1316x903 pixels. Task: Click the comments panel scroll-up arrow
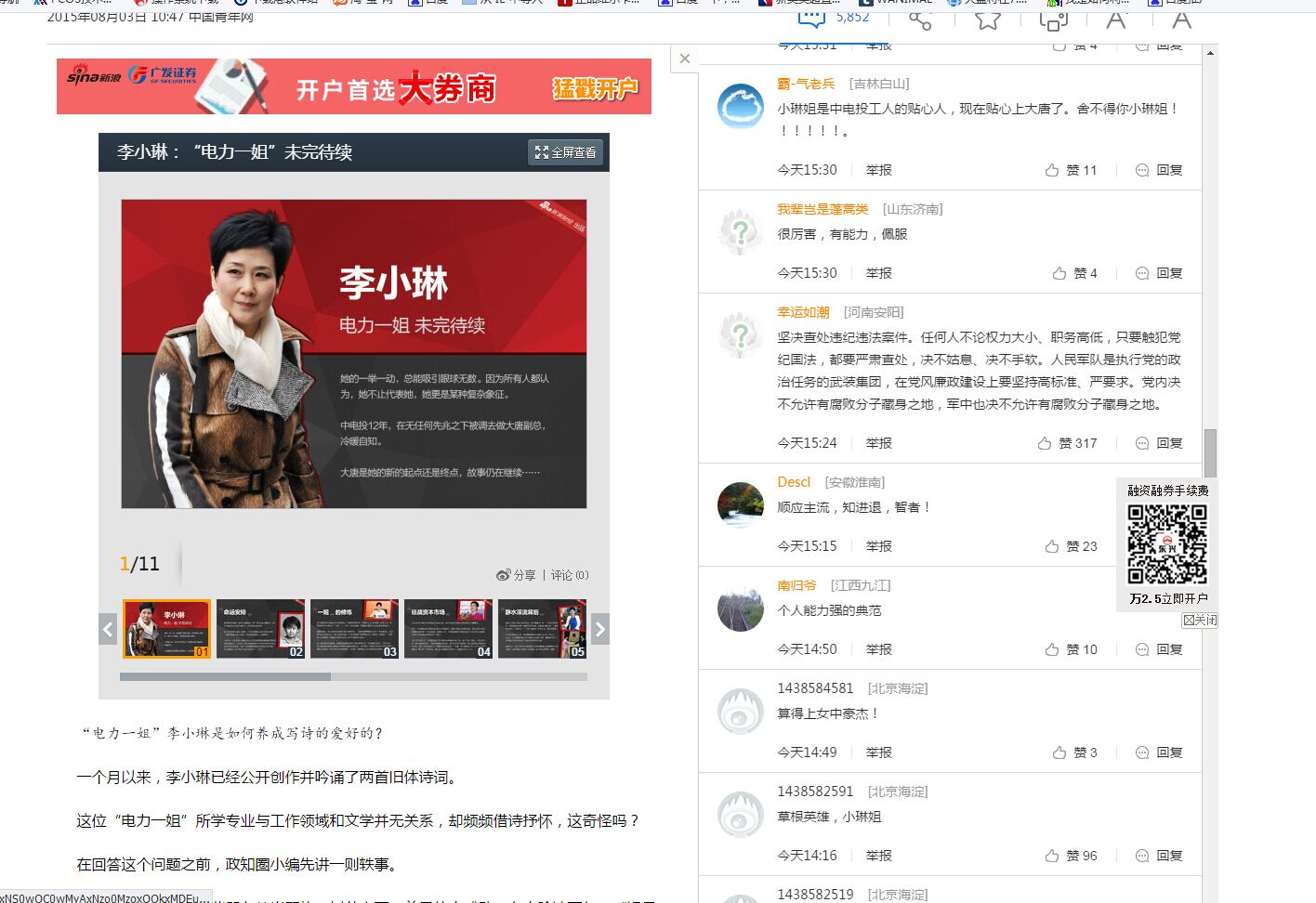click(x=1210, y=52)
